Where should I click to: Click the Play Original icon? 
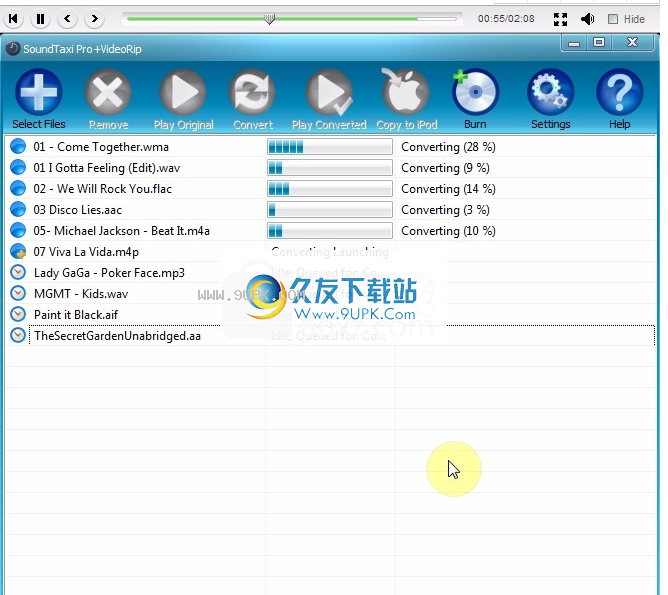tap(183, 92)
